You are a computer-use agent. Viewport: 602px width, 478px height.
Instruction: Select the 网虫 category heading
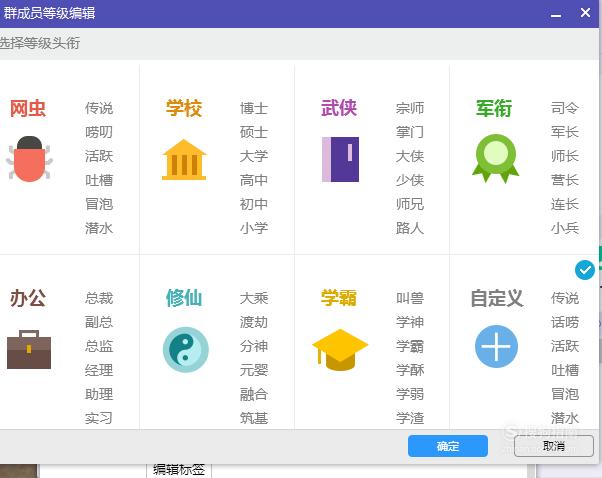(x=28, y=109)
